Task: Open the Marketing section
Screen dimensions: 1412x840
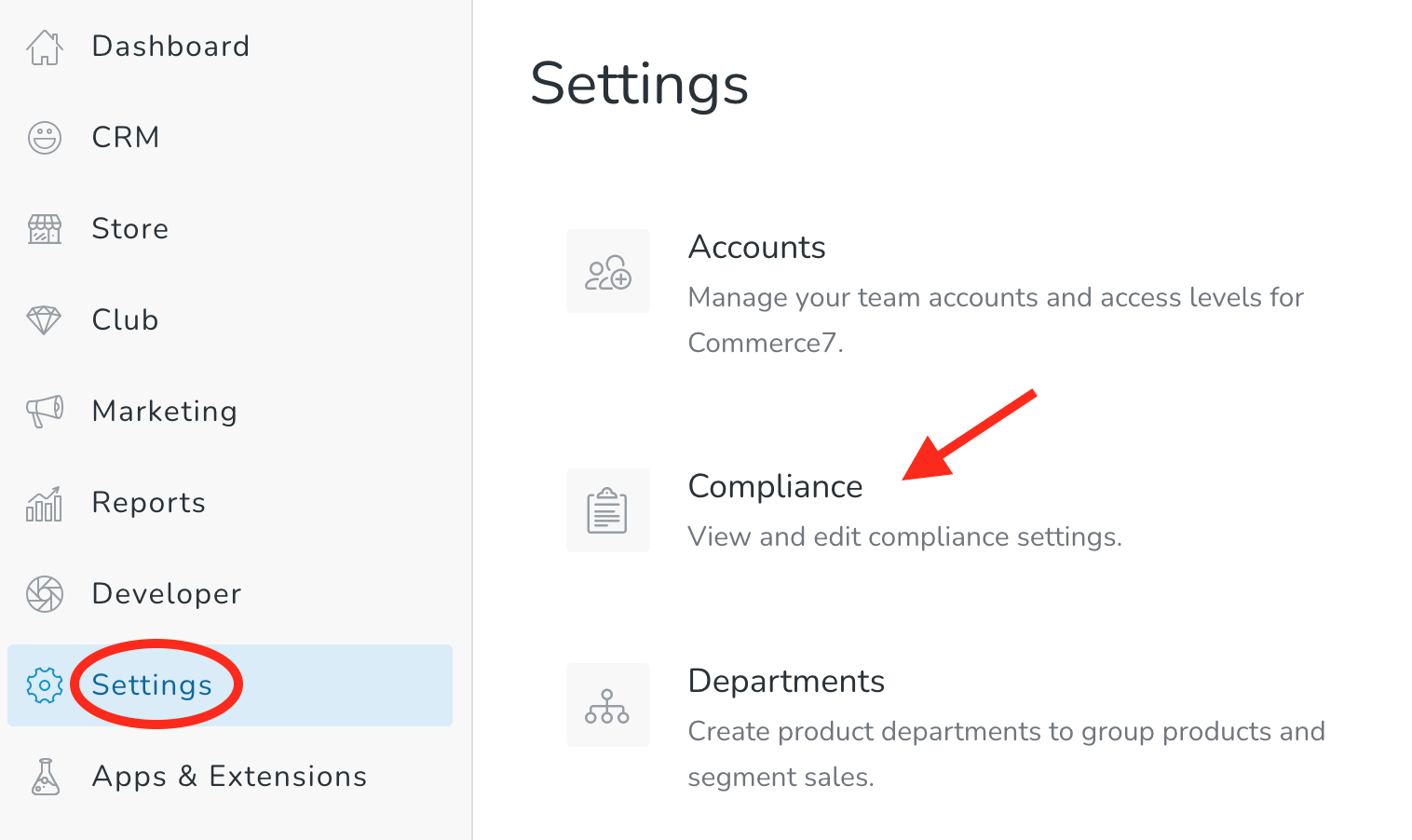Action: [x=164, y=411]
